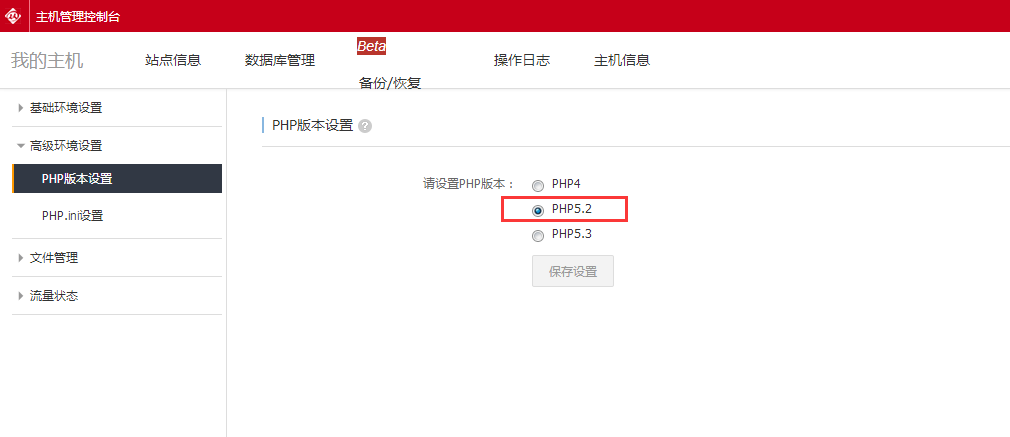Select the PHP5.3 radio button
1010x437 pixels.
[x=538, y=236]
